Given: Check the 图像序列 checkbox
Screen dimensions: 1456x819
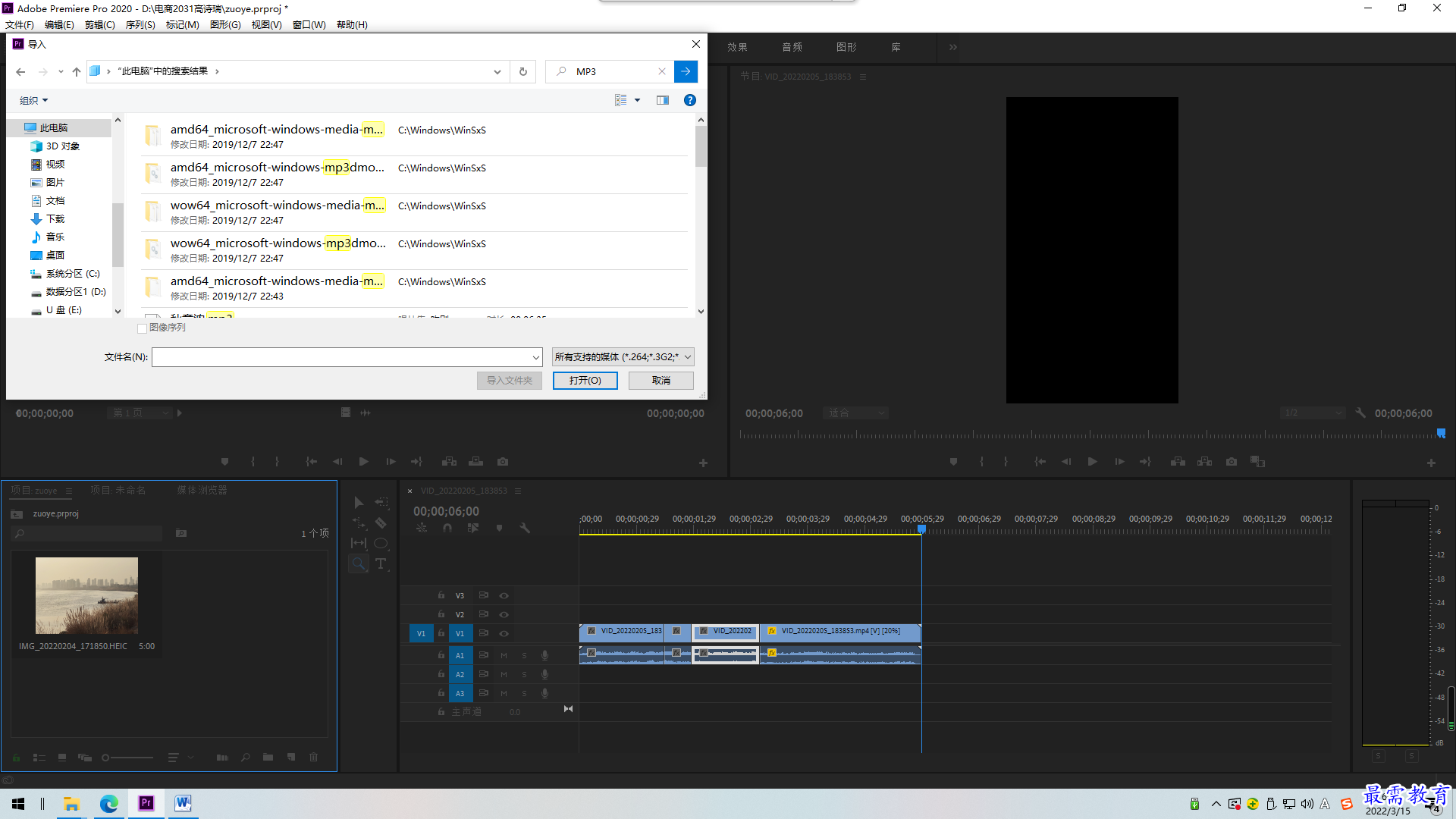Looking at the screenshot, I should pyautogui.click(x=142, y=328).
